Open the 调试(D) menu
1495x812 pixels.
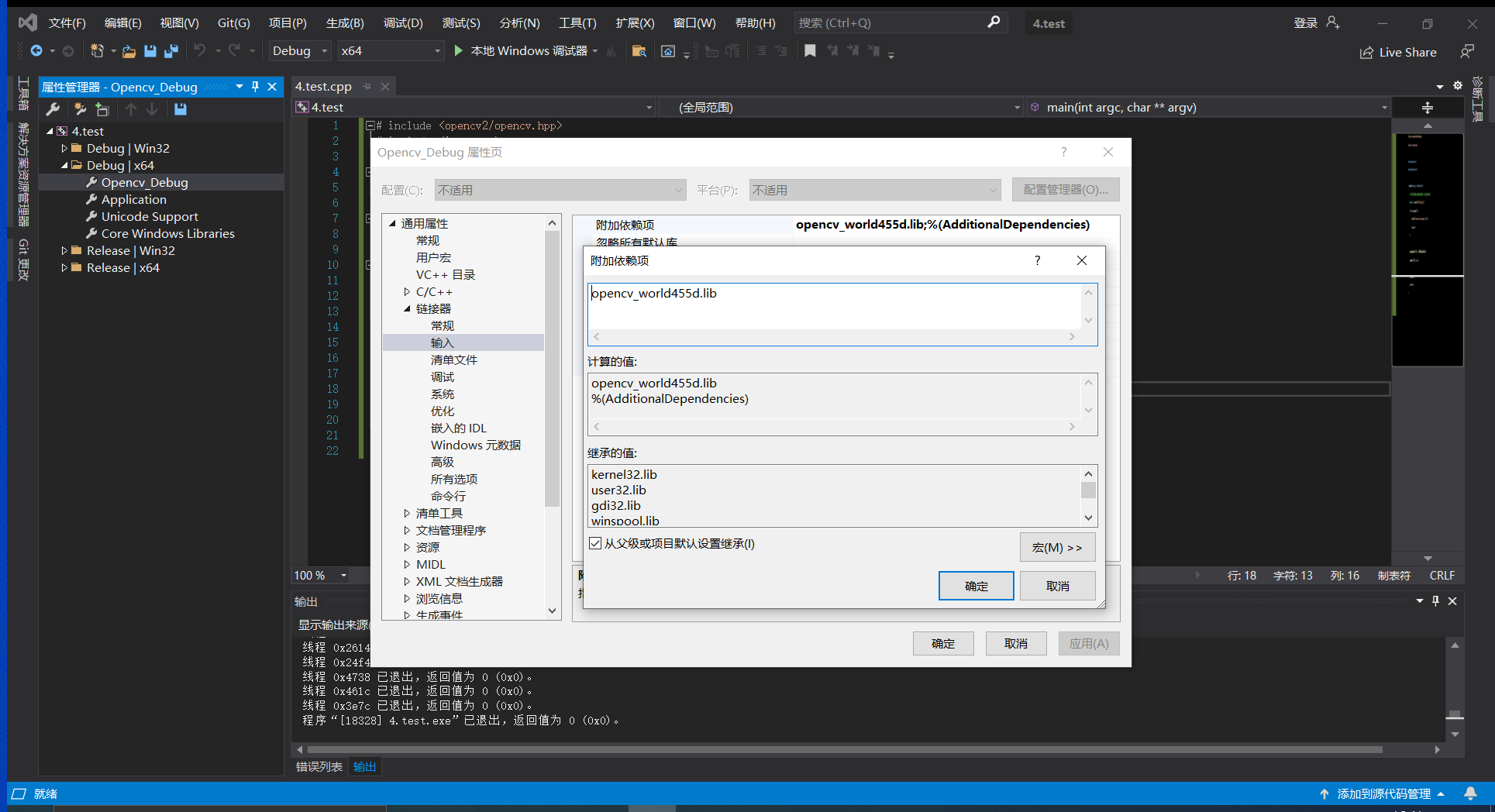[402, 22]
